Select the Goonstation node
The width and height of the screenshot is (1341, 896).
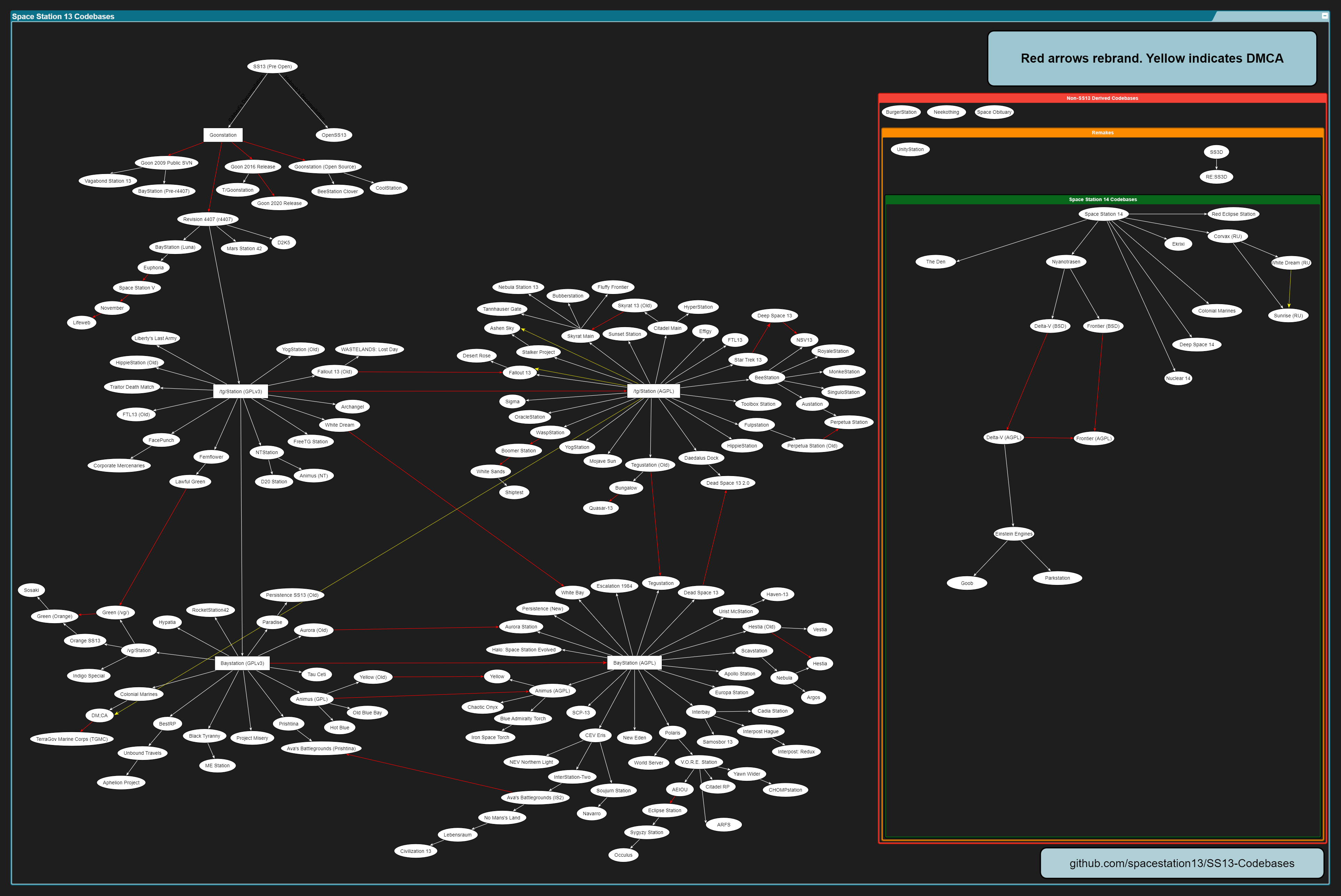coord(223,135)
